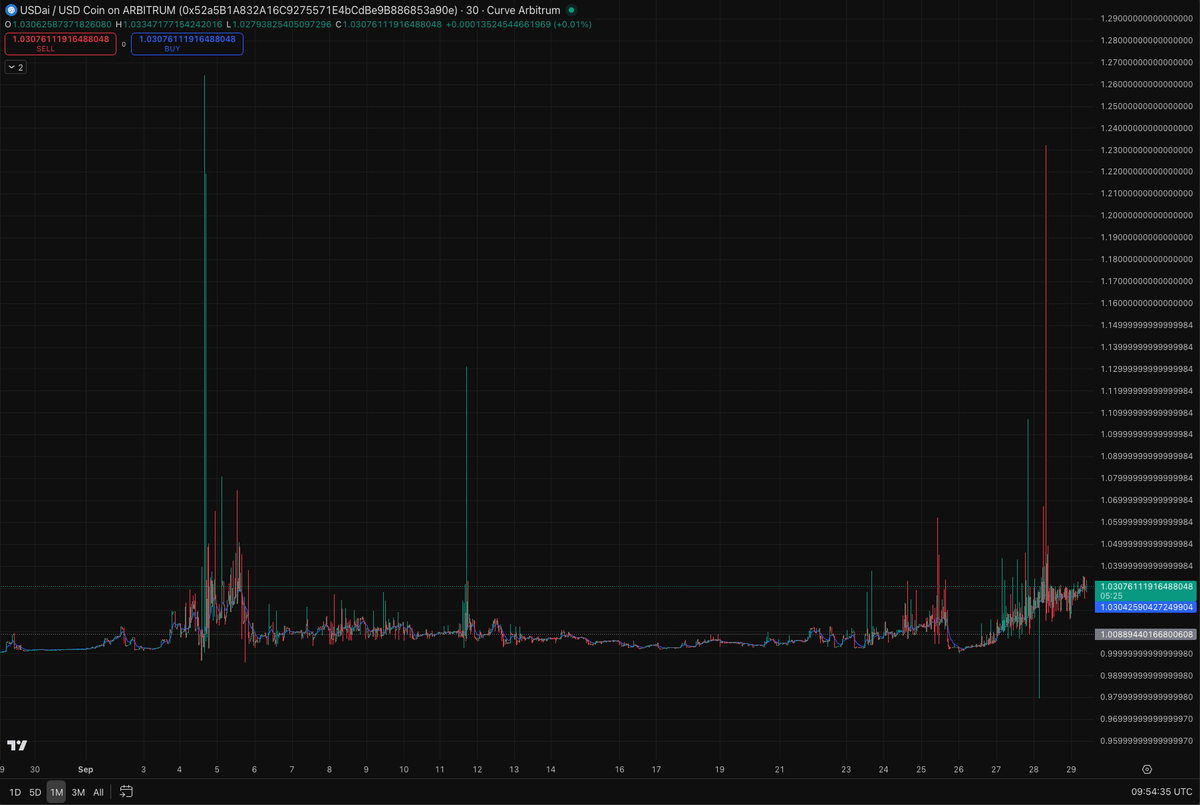Switch to the 1M time range

point(57,792)
